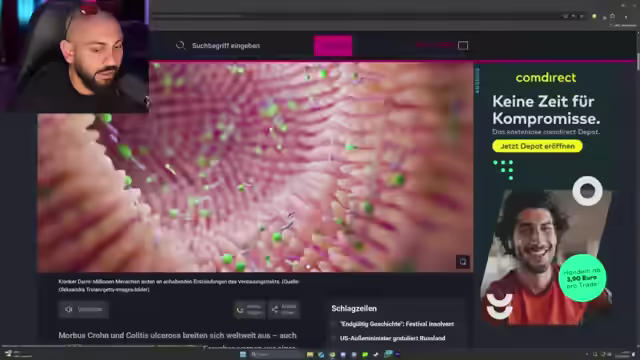Open headline 'US-Außenminister gratuliert Russland'
Viewport: 640px width, 360px height.
pos(392,338)
